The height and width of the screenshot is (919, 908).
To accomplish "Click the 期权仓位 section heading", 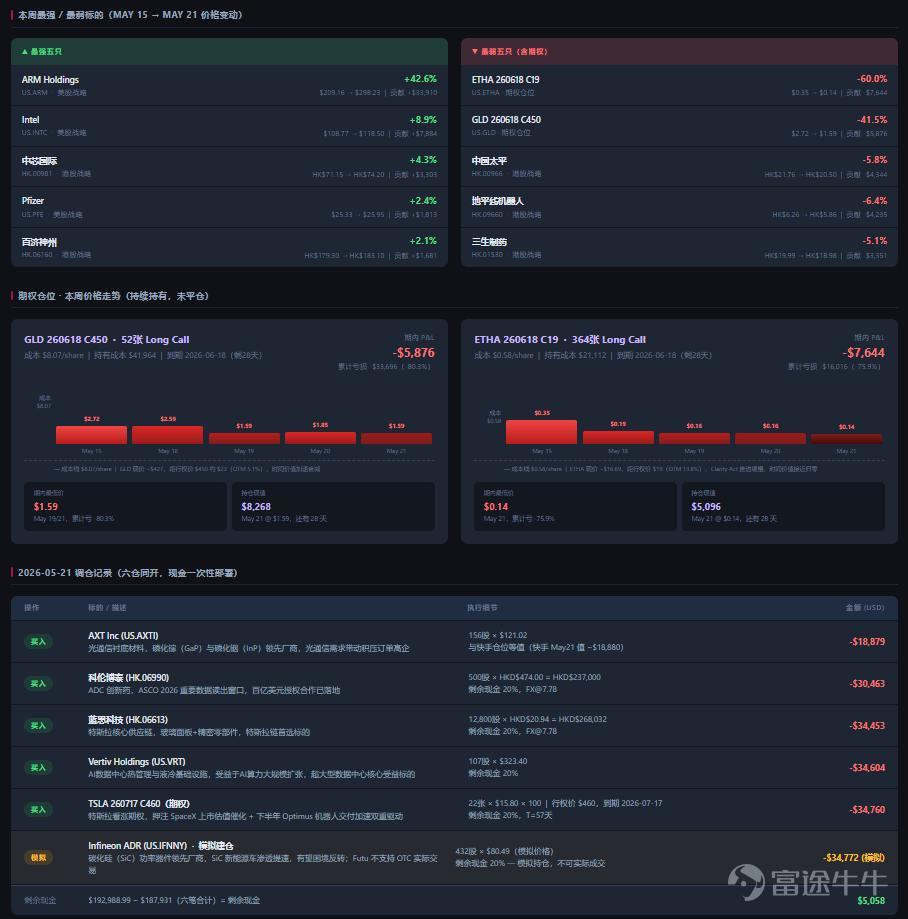I will pyautogui.click(x=113, y=297).
